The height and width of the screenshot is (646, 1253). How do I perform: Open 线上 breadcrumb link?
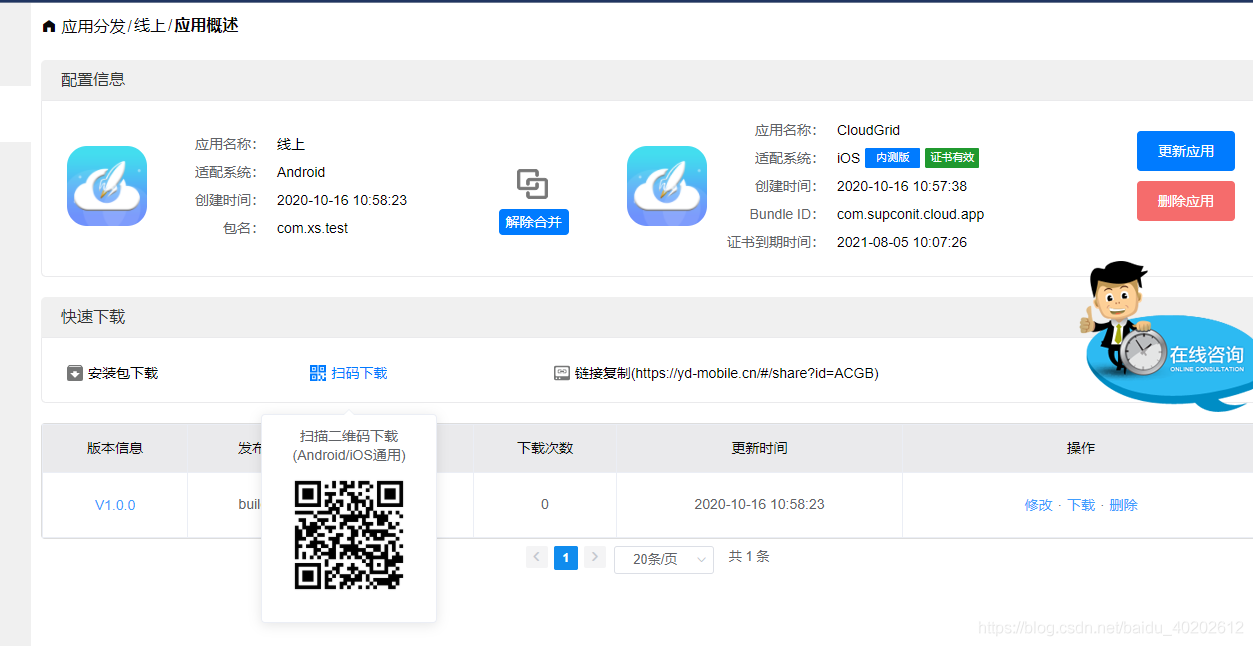coord(150,26)
